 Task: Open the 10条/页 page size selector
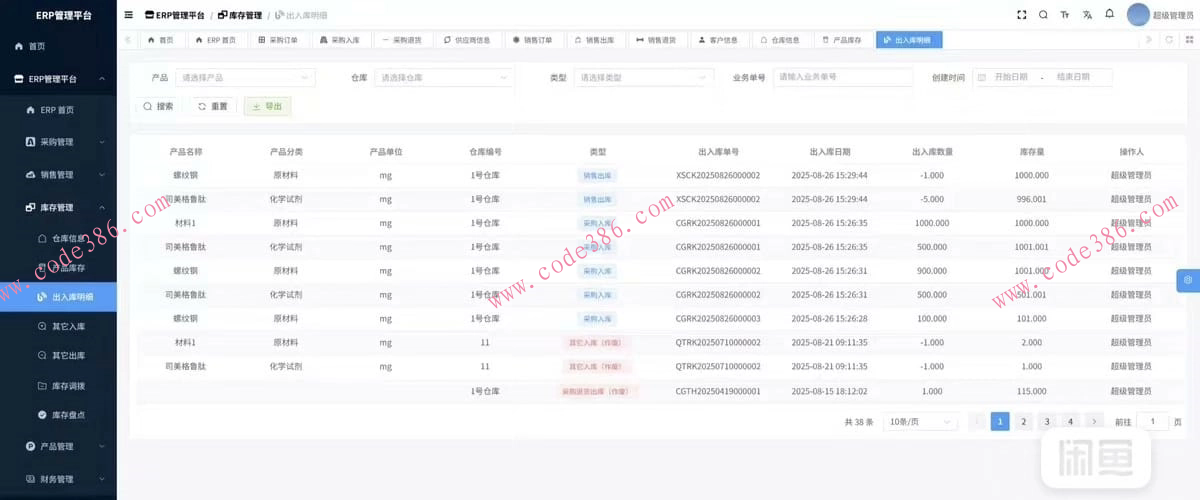coord(919,422)
